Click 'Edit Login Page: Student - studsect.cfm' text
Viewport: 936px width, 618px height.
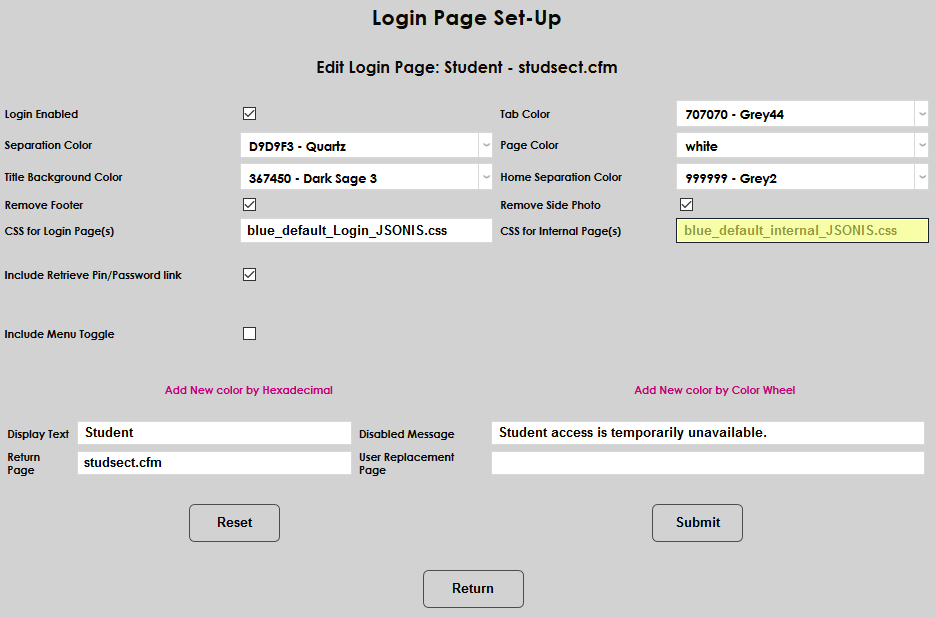[x=467, y=67]
